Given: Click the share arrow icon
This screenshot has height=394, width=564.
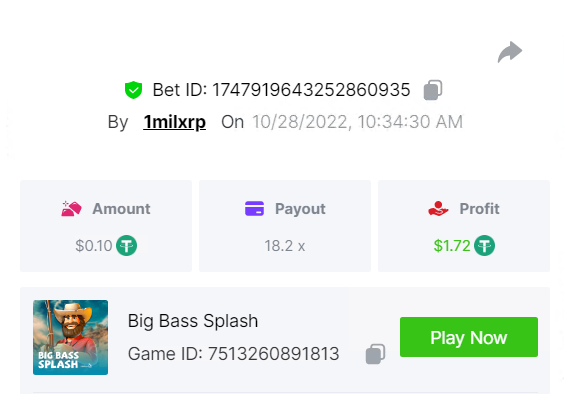Looking at the screenshot, I should (x=510, y=52).
